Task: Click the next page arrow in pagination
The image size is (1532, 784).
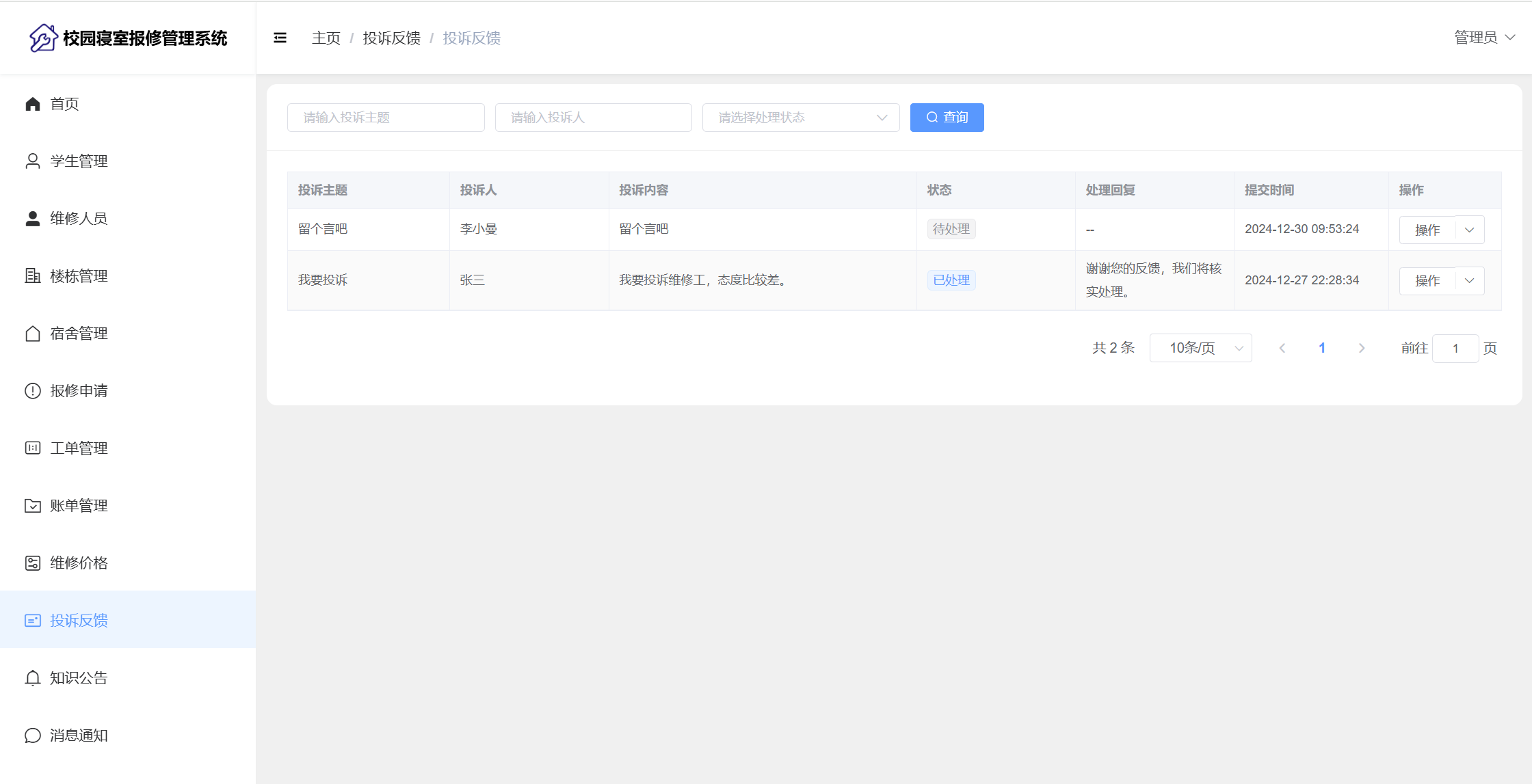Action: 1362,348
